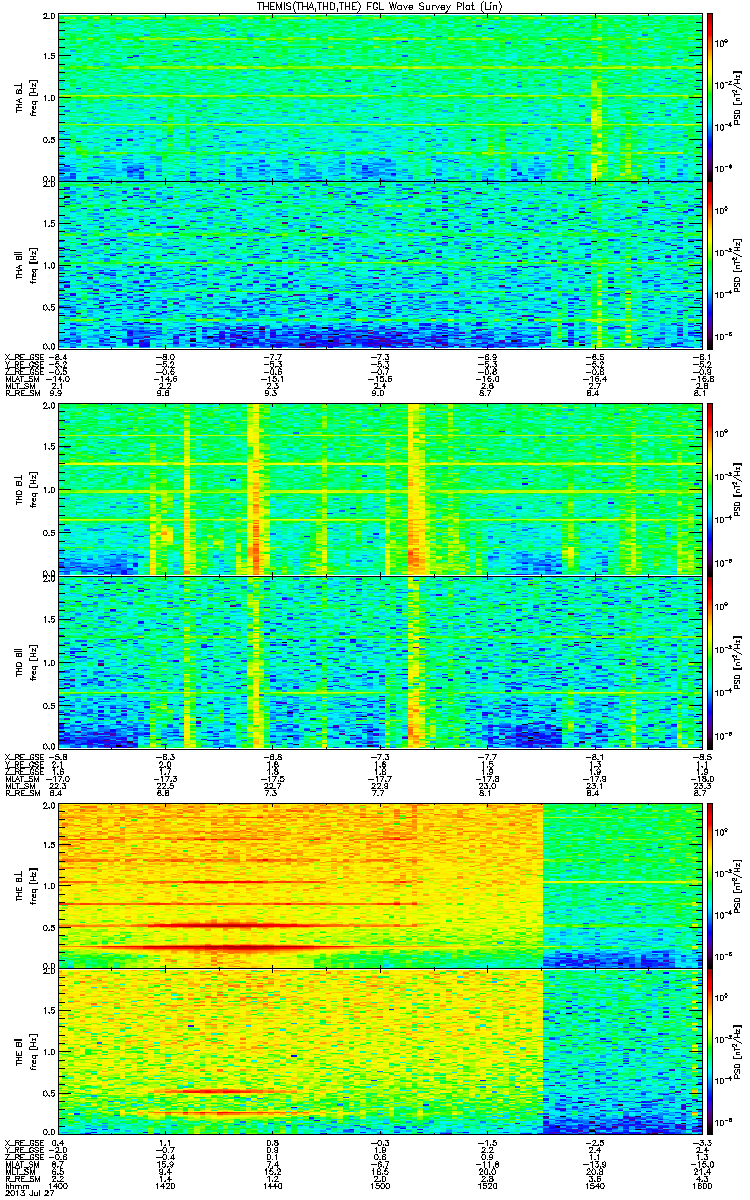Click the 'THA B⊥ freq [Hz]' axis label

pyautogui.click(x=24, y=97)
